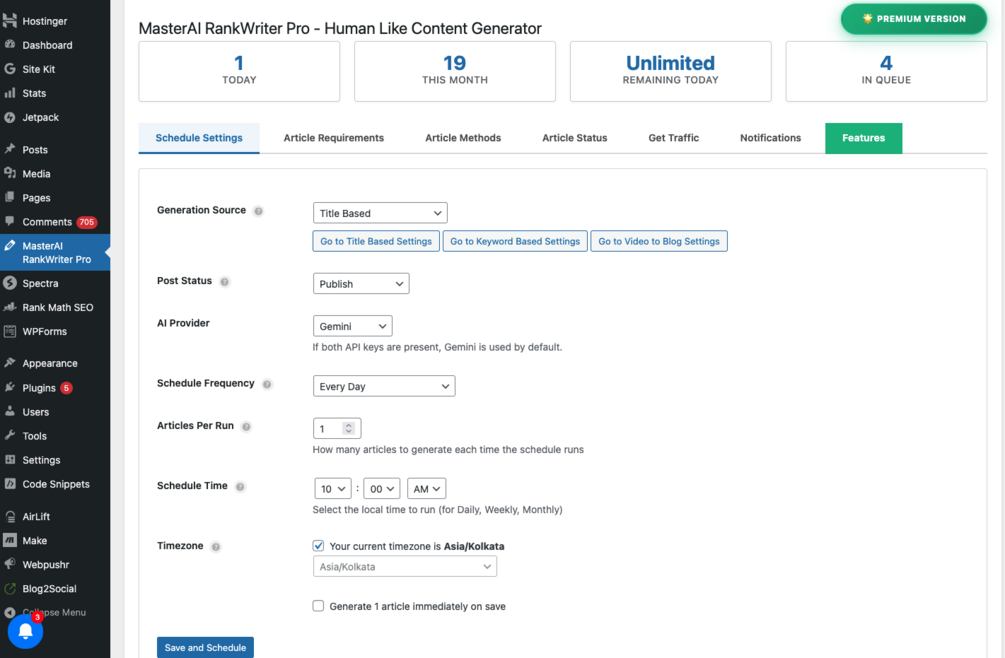This screenshot has height=658, width=1005.
Task: Open the Generation Source dropdown
Action: pyautogui.click(x=380, y=213)
